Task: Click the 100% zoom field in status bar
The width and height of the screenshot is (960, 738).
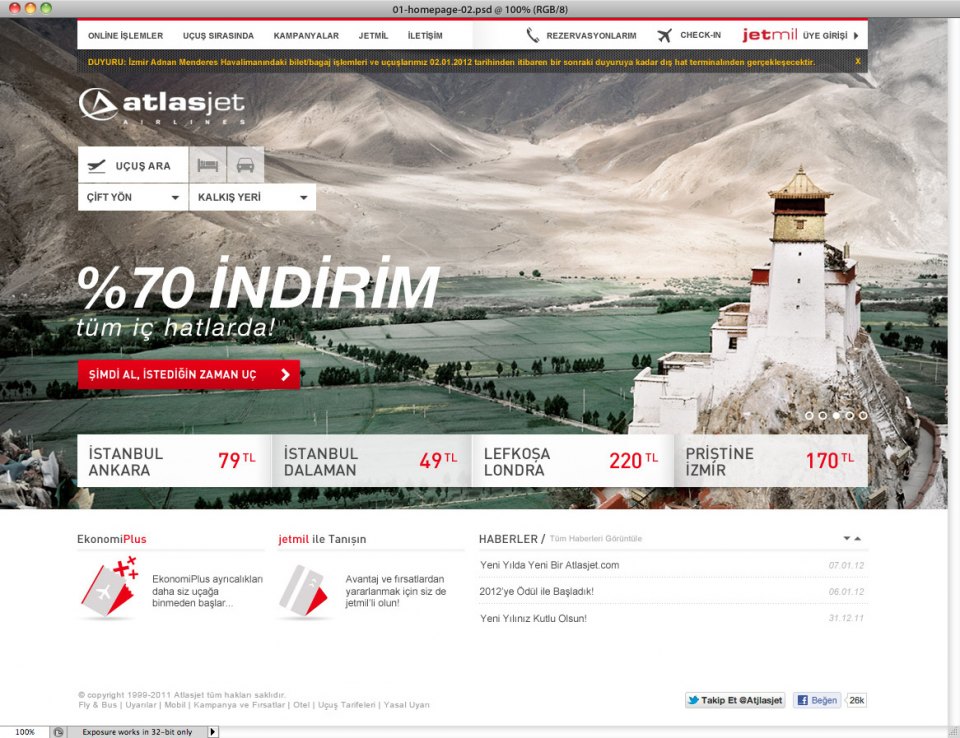Action: [24, 732]
